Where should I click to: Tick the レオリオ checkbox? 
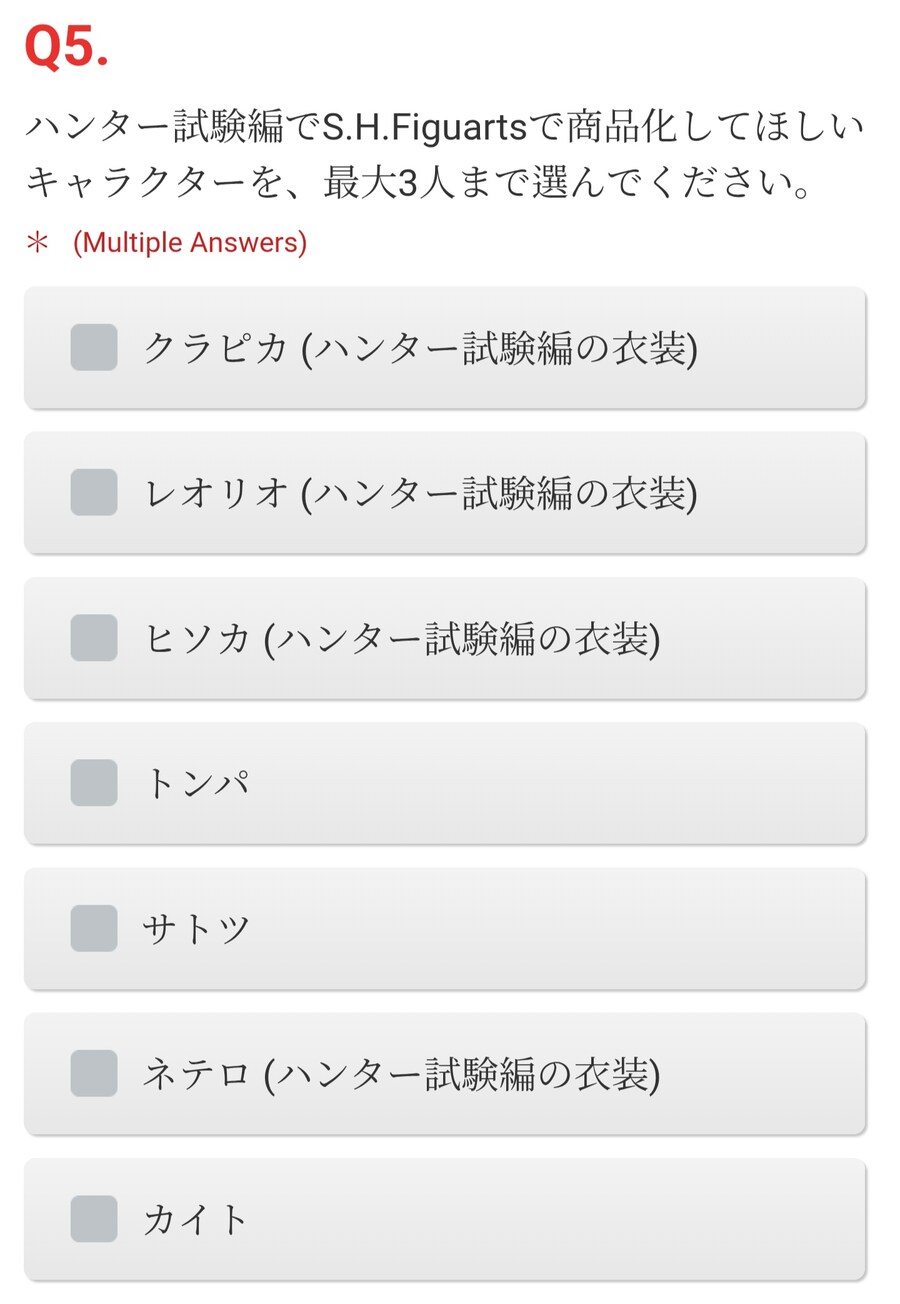click(94, 492)
